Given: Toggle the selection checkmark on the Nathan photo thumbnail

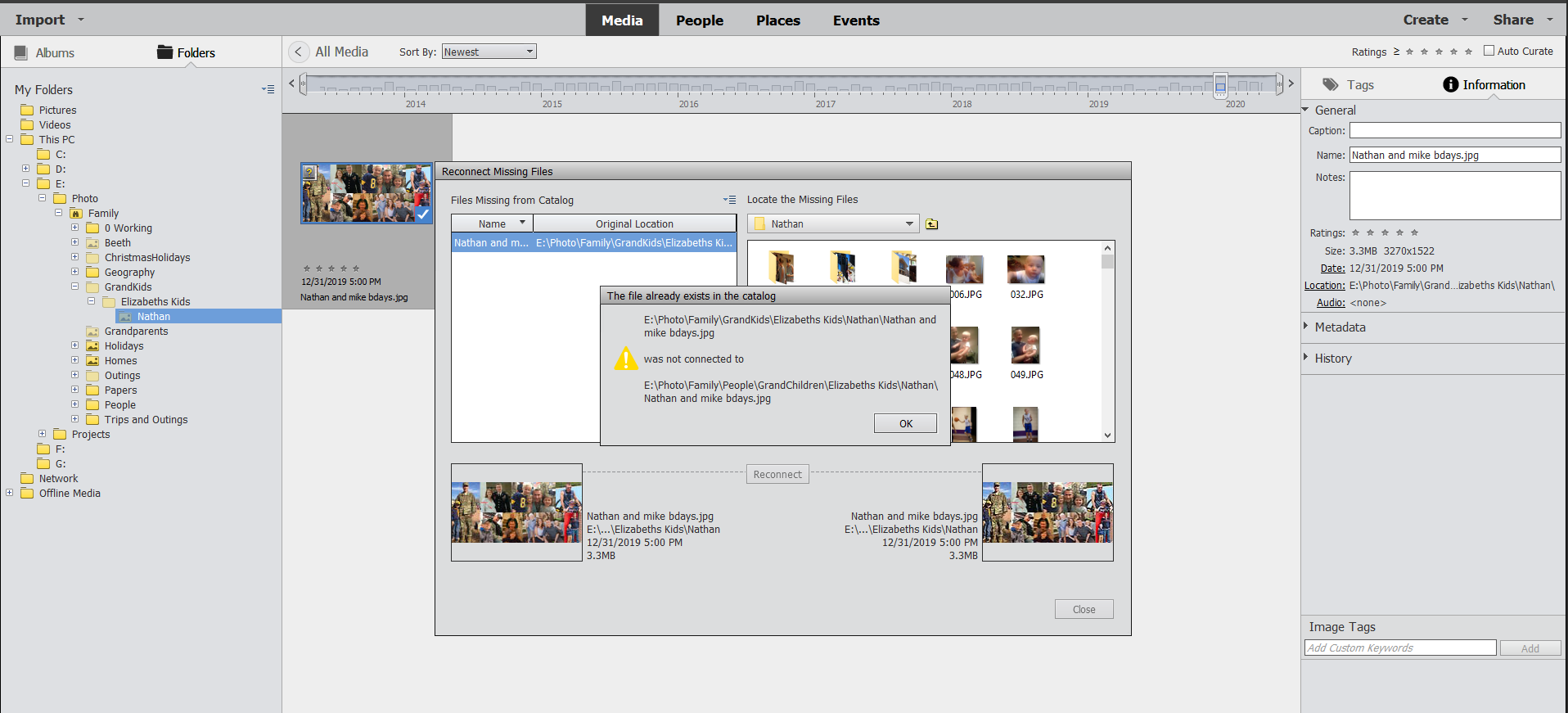Looking at the screenshot, I should pos(422,214).
